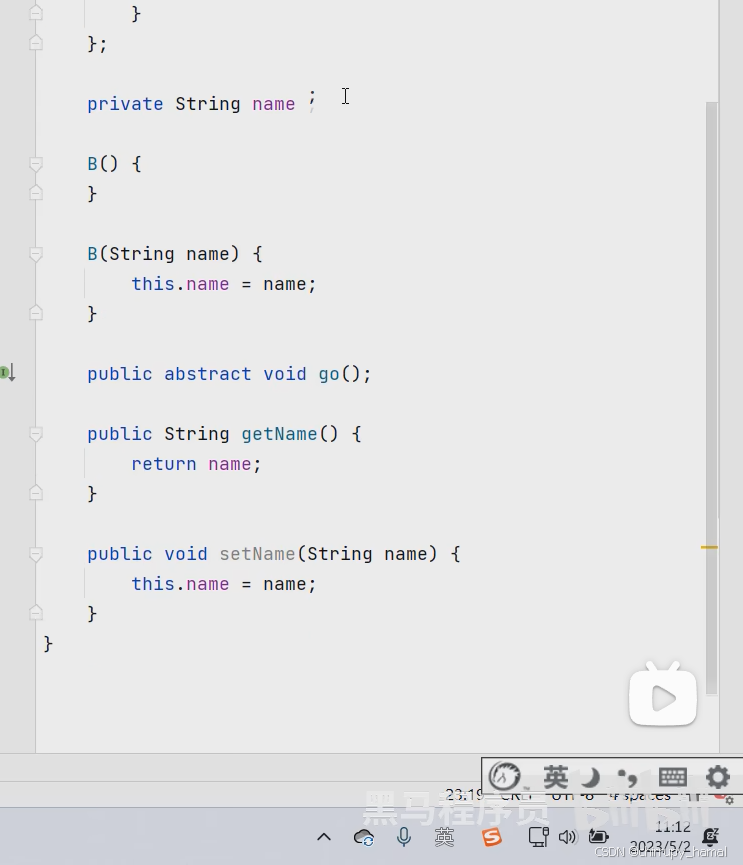Screen dimensions: 743x865
Task: Click the 'getName' method name
Action: pos(279,434)
